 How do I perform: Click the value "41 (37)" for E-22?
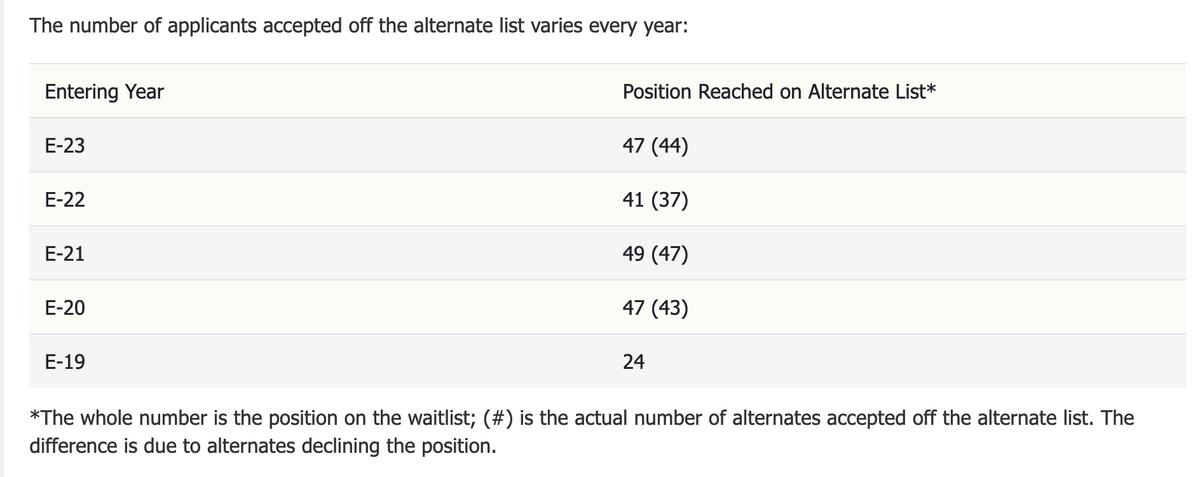[654, 200]
